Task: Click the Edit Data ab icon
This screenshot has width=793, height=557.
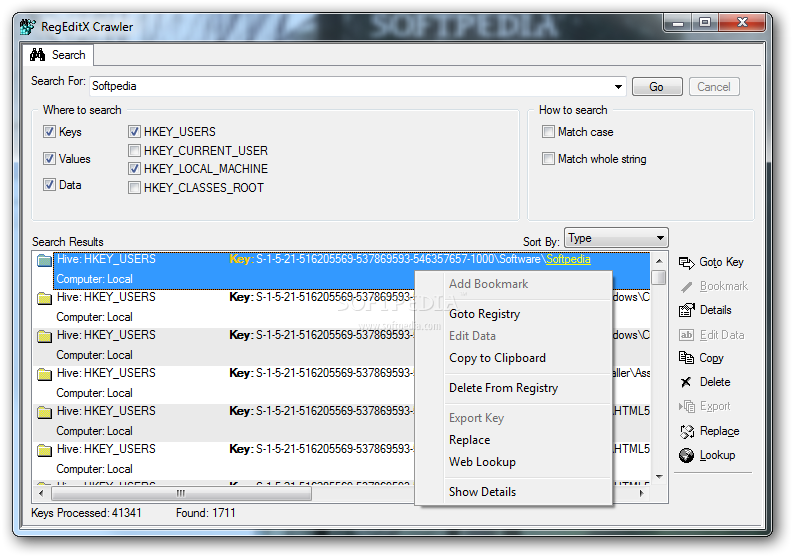Action: pos(686,335)
